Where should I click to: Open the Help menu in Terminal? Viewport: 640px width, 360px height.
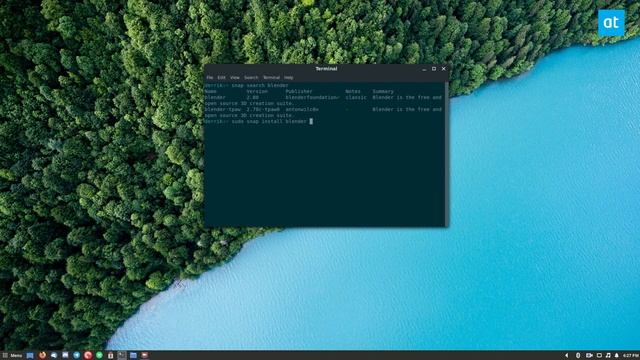click(x=289, y=78)
